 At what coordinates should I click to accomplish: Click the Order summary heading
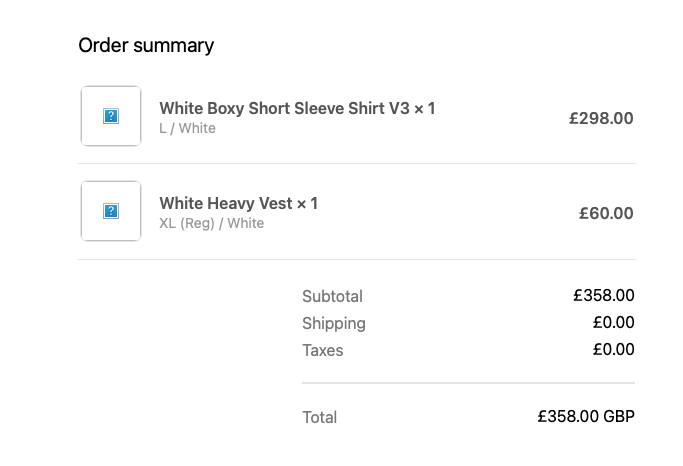[x=146, y=46]
